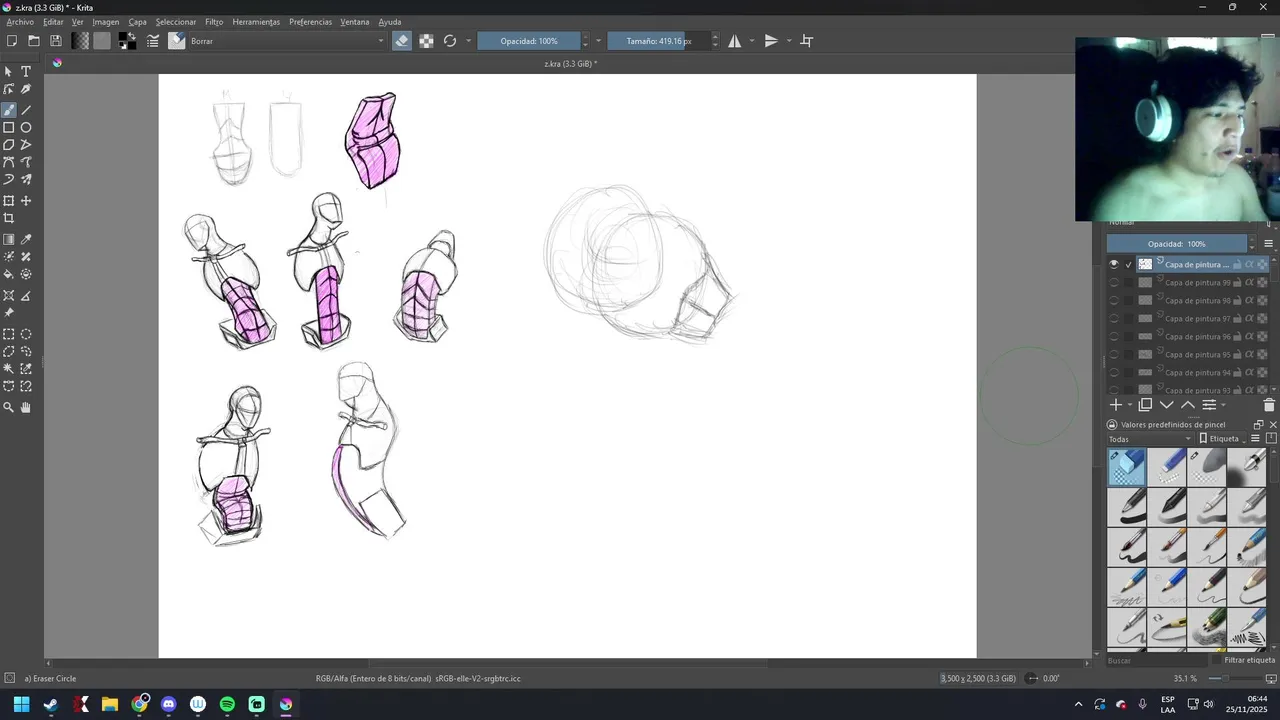Click the Buscar brush search field
Screen dimensions: 1280x720
click(1155, 660)
